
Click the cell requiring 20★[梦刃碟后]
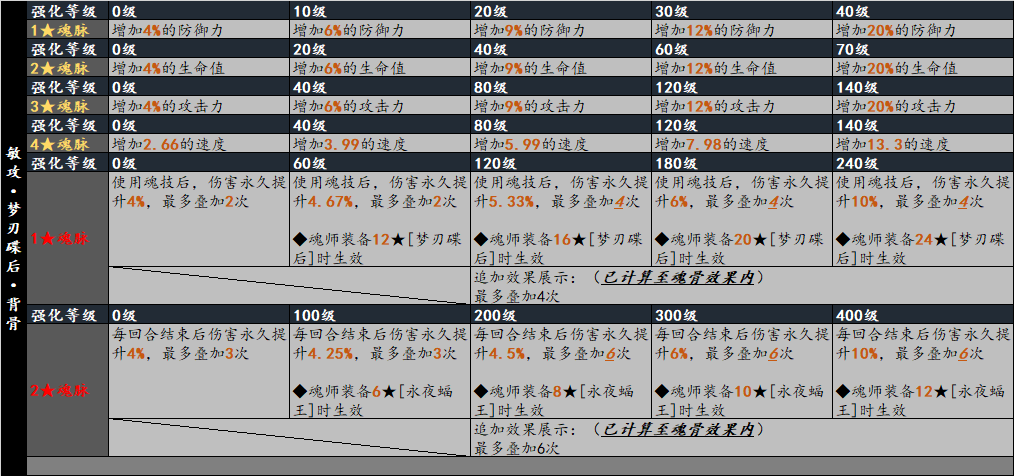click(742, 220)
